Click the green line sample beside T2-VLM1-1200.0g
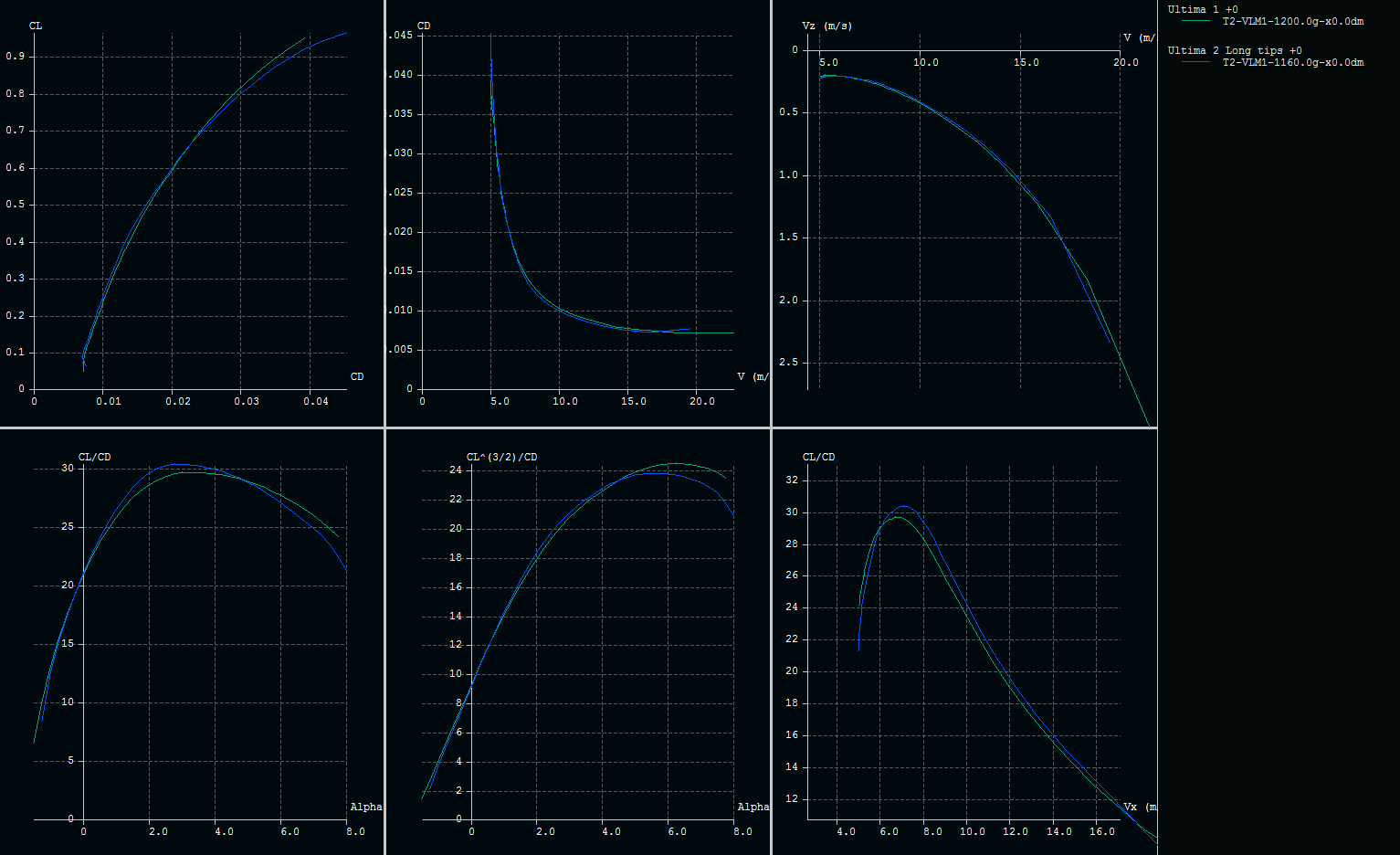Screen dimensions: 1400x855 pos(1195,21)
